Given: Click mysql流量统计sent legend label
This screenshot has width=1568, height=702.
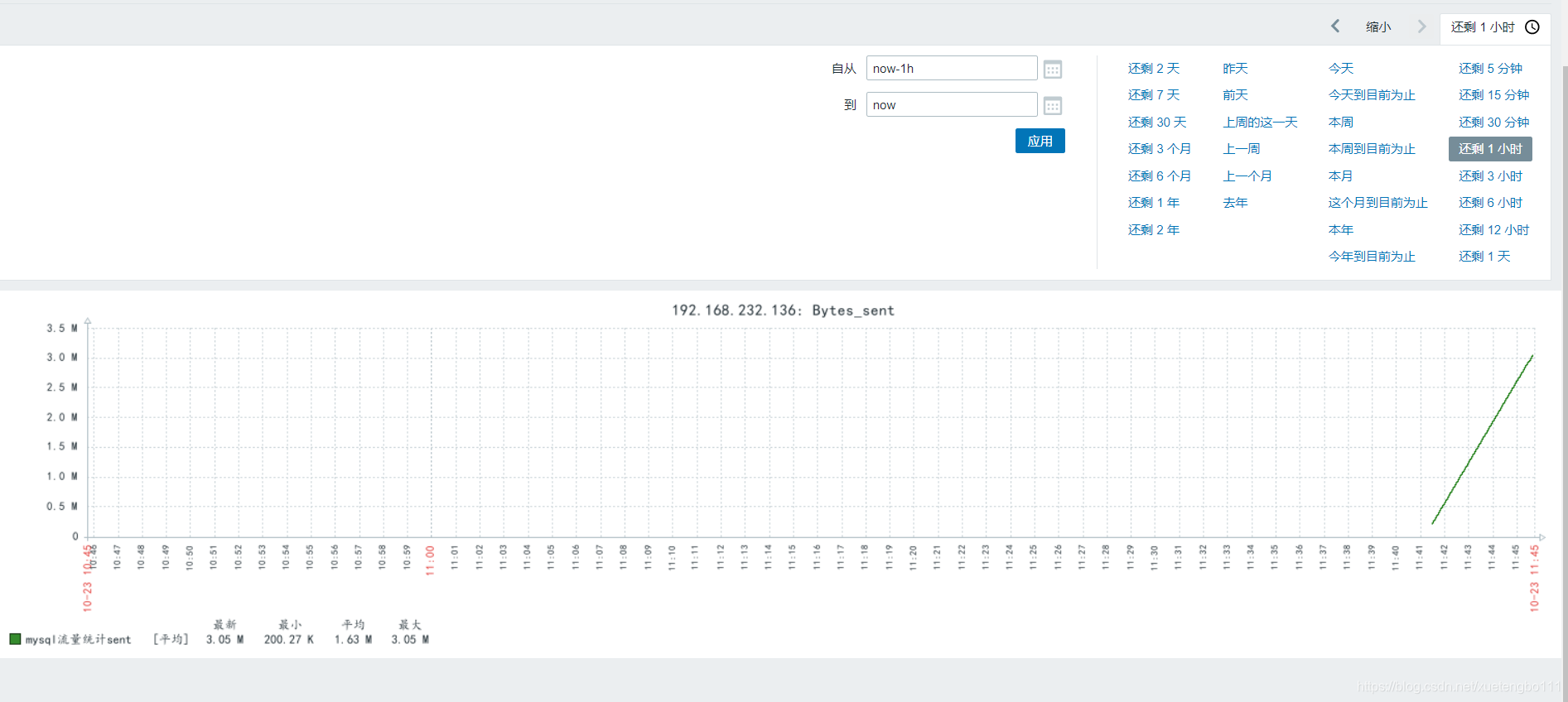Looking at the screenshot, I should coord(78,640).
